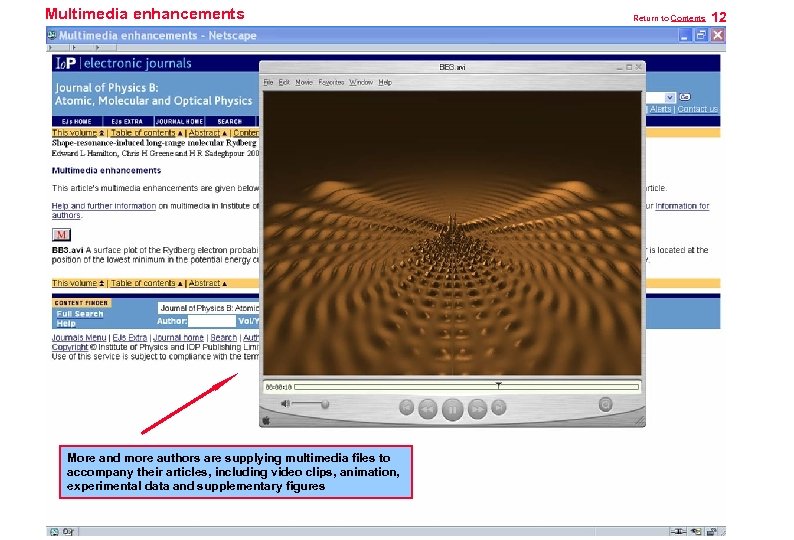This screenshot has height=540, width=794.
Task: Click the player window resize grip
Action: tap(640, 421)
